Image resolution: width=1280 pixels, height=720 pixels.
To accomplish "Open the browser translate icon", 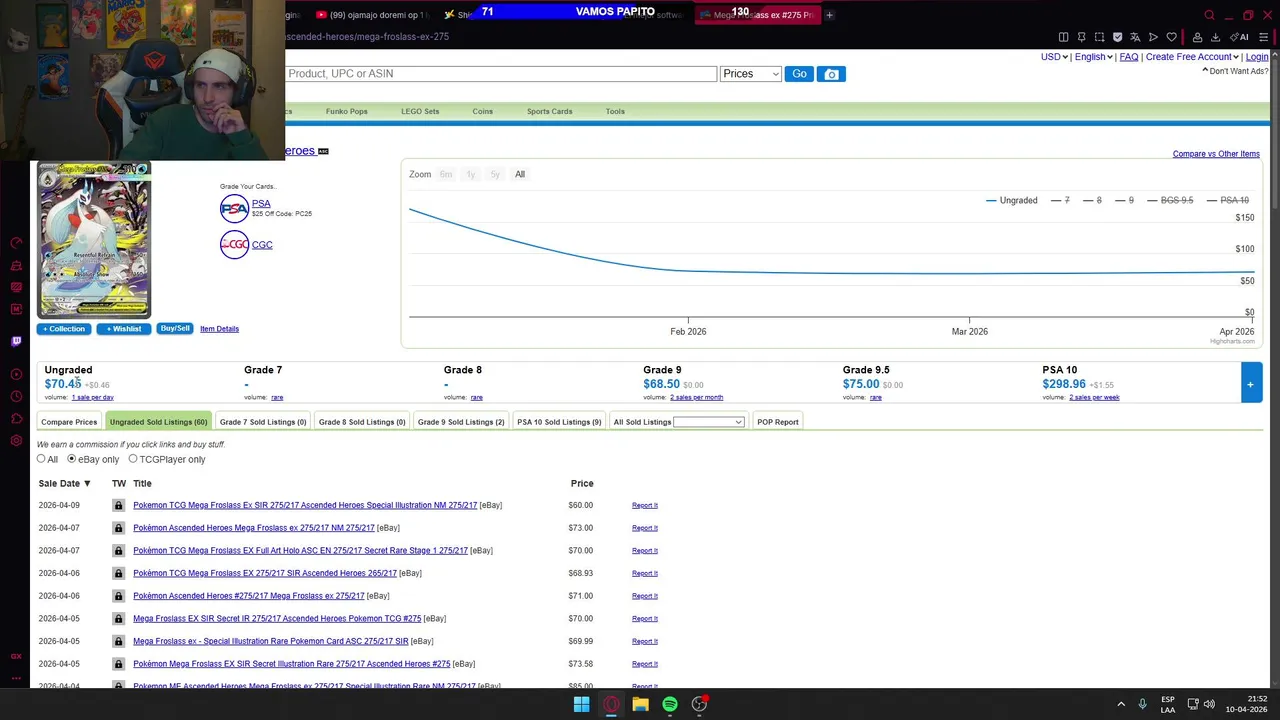I will 1135,37.
